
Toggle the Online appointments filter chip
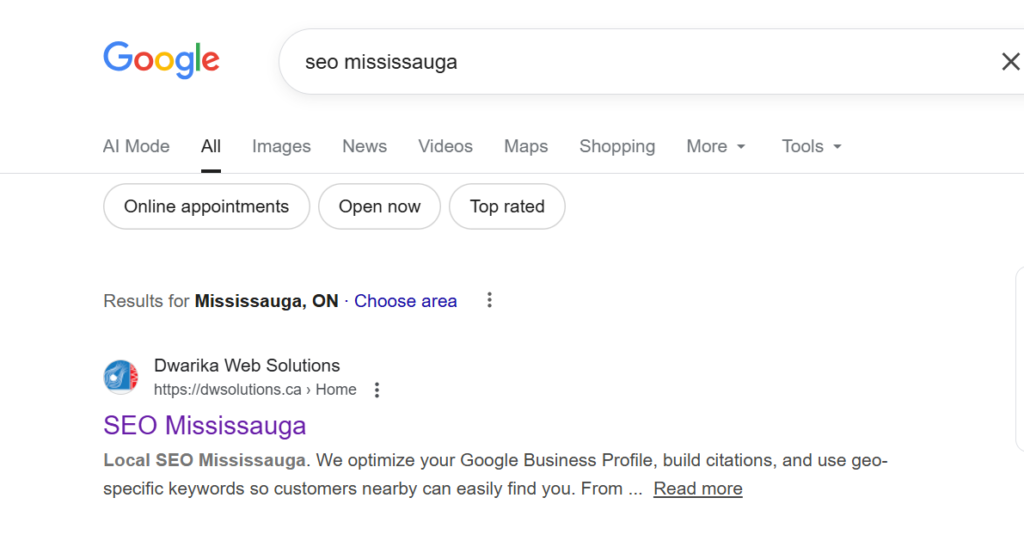pyautogui.click(x=206, y=207)
